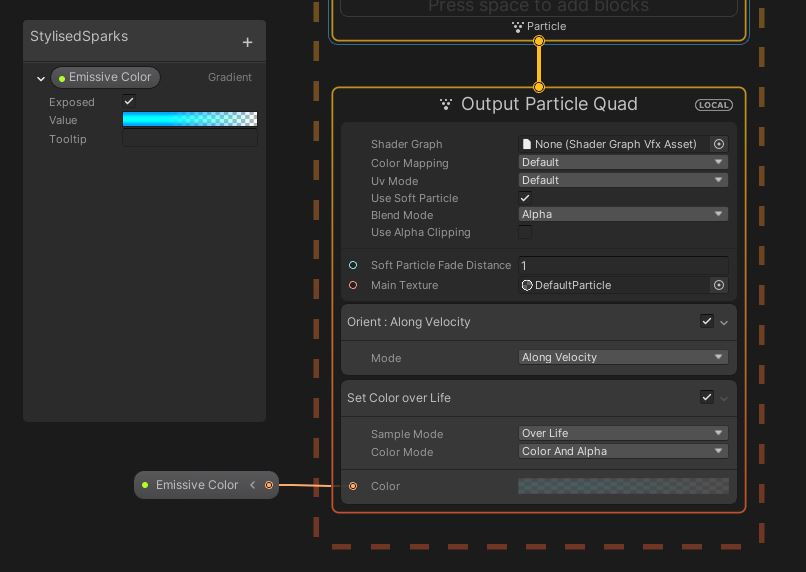Click the Color gradient swatch in block

[x=623, y=486]
